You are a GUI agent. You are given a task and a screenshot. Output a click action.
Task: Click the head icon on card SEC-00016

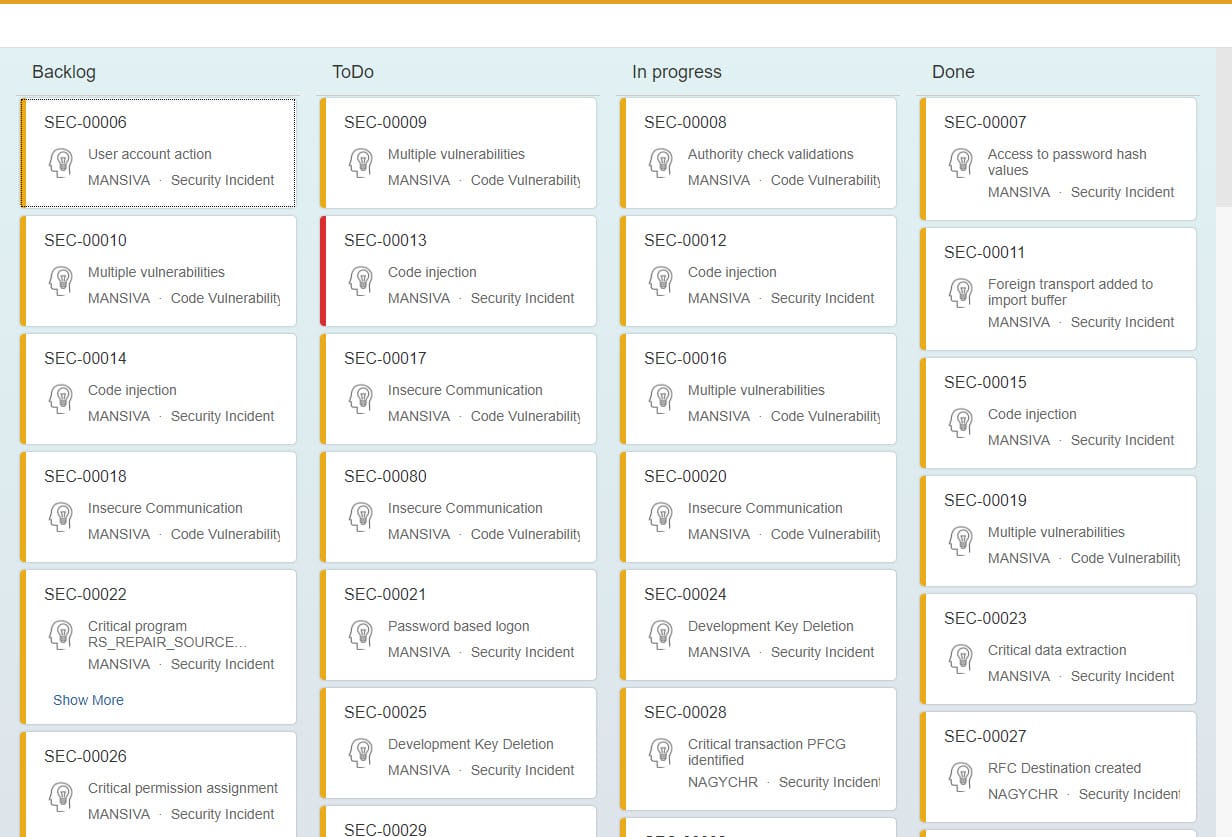pos(662,398)
